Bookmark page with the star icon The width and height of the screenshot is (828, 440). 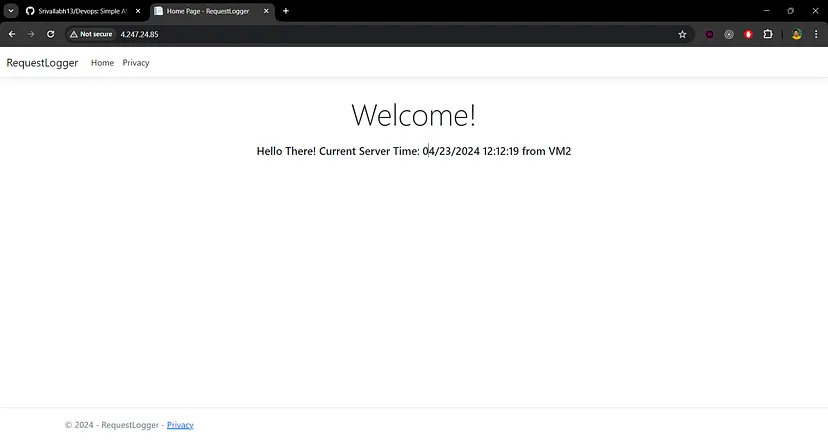click(682, 34)
